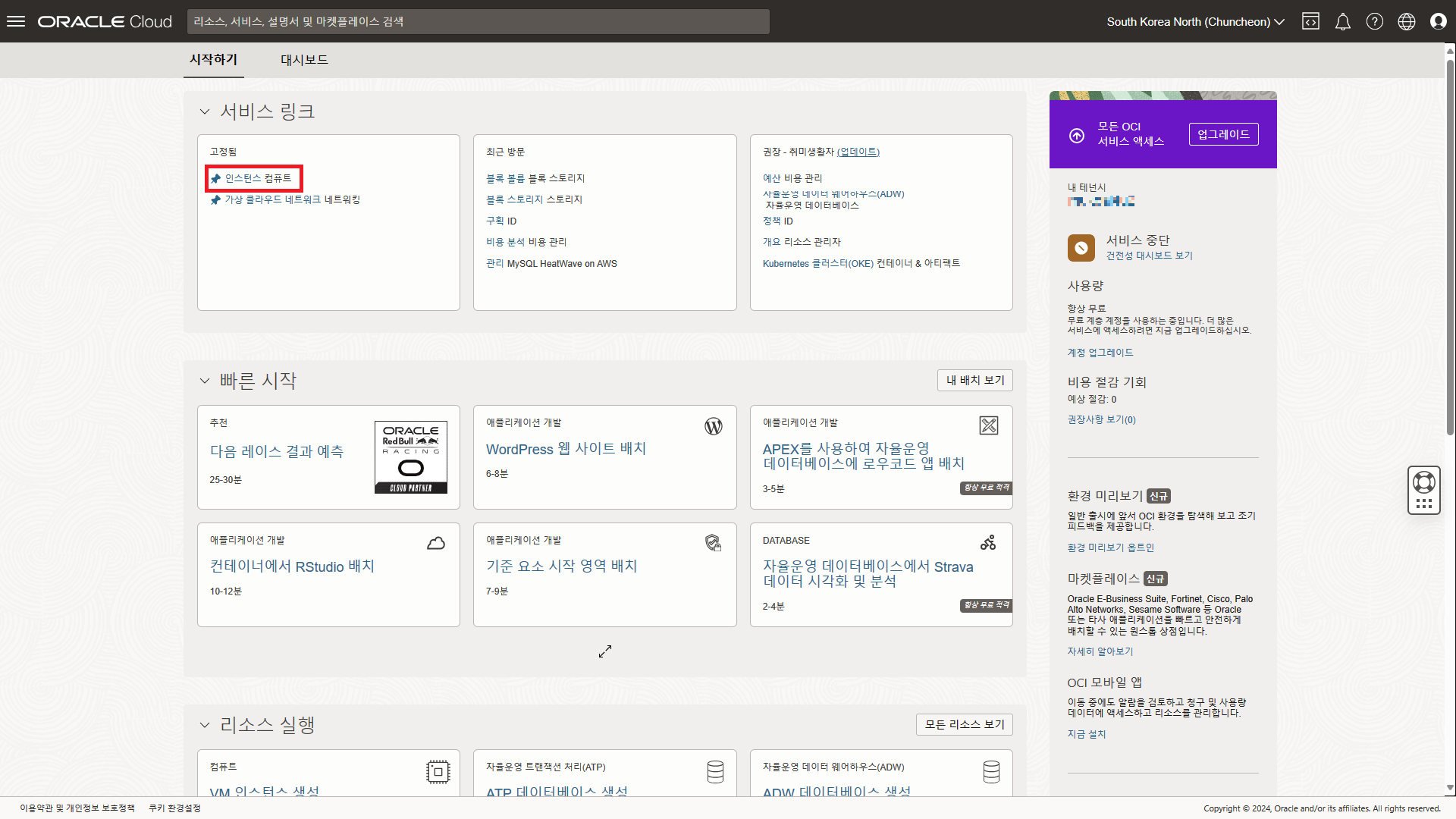Open the hamburger navigation menu

pyautogui.click(x=16, y=21)
